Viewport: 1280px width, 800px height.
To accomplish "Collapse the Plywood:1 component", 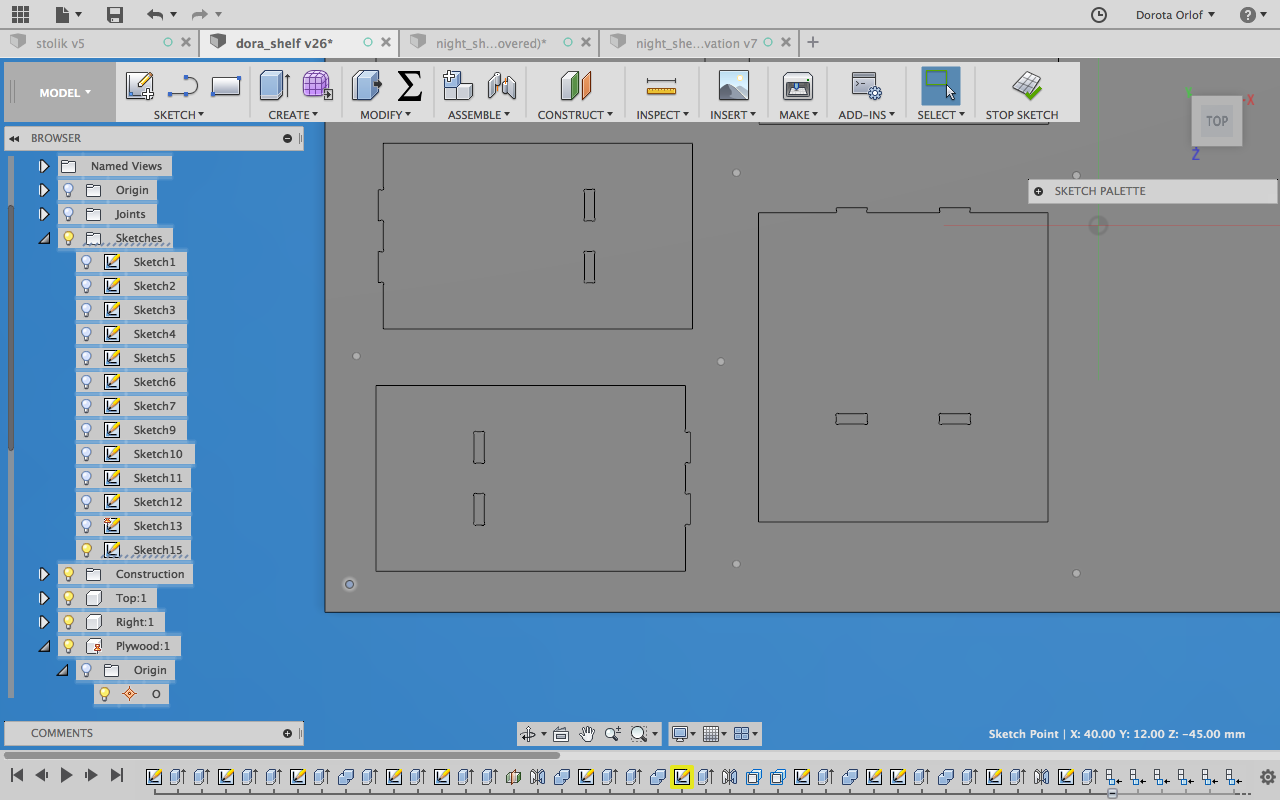I will (44, 646).
